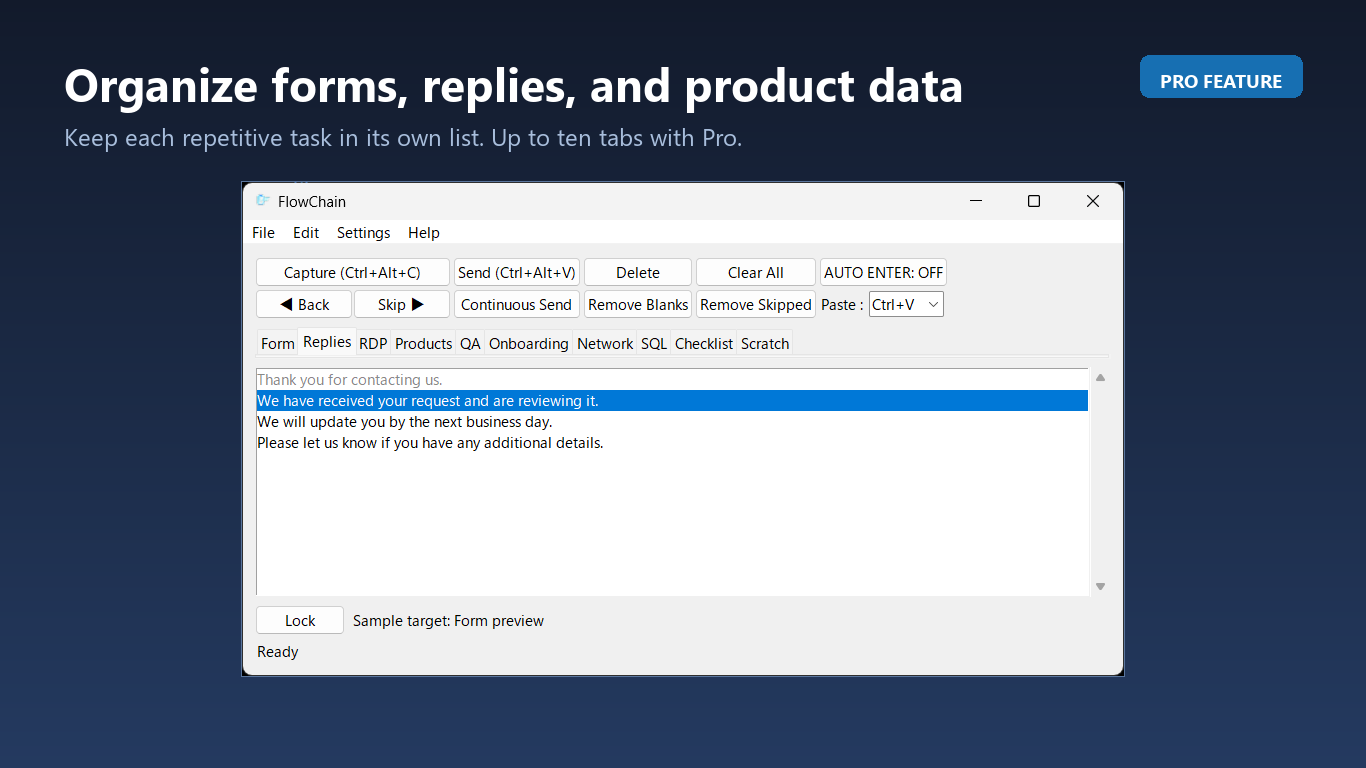Screen dimensions: 1366x768
Task: Open the File menu
Action: tap(263, 232)
